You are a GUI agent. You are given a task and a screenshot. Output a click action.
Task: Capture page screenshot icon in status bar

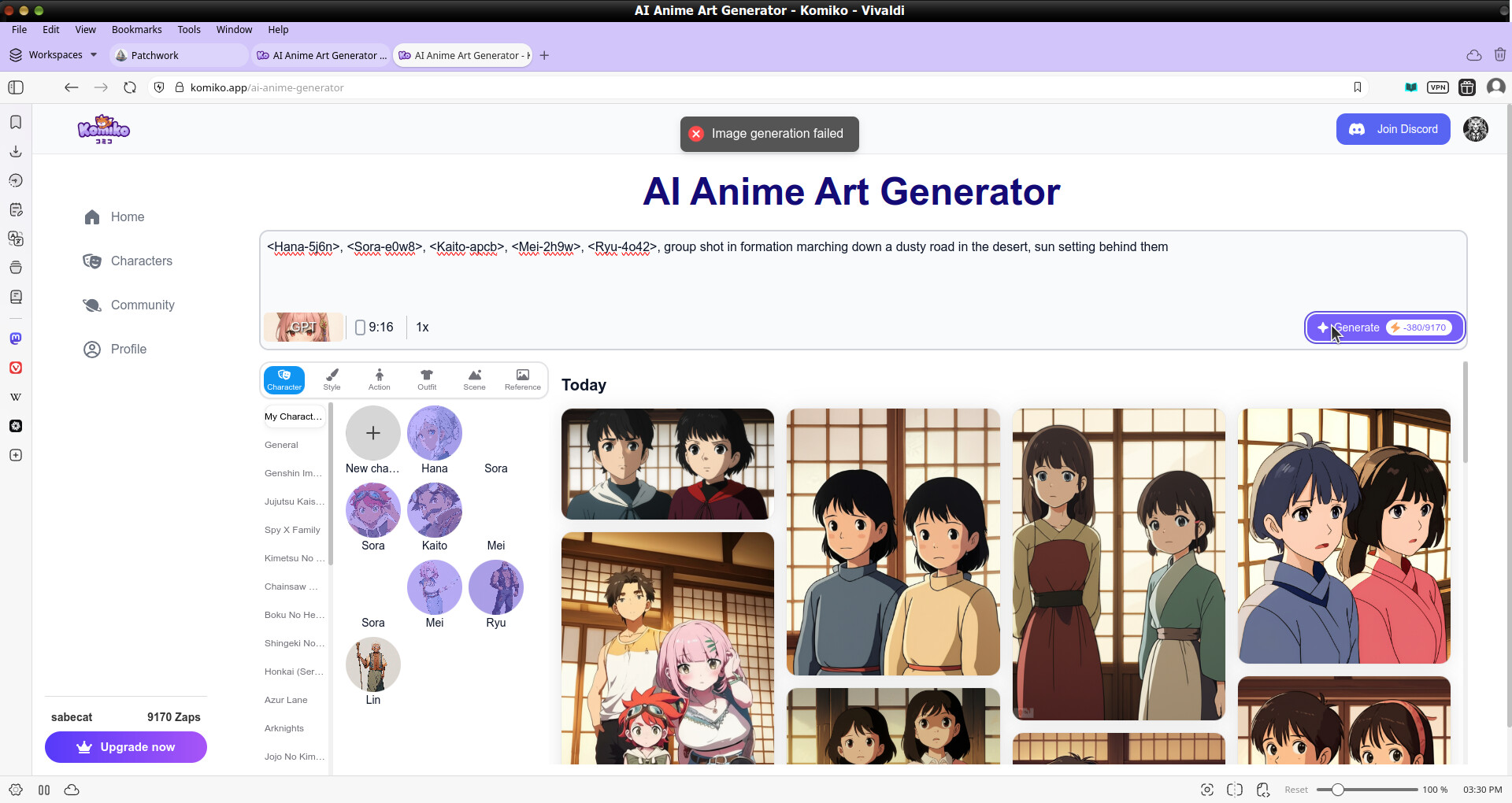tap(1206, 790)
